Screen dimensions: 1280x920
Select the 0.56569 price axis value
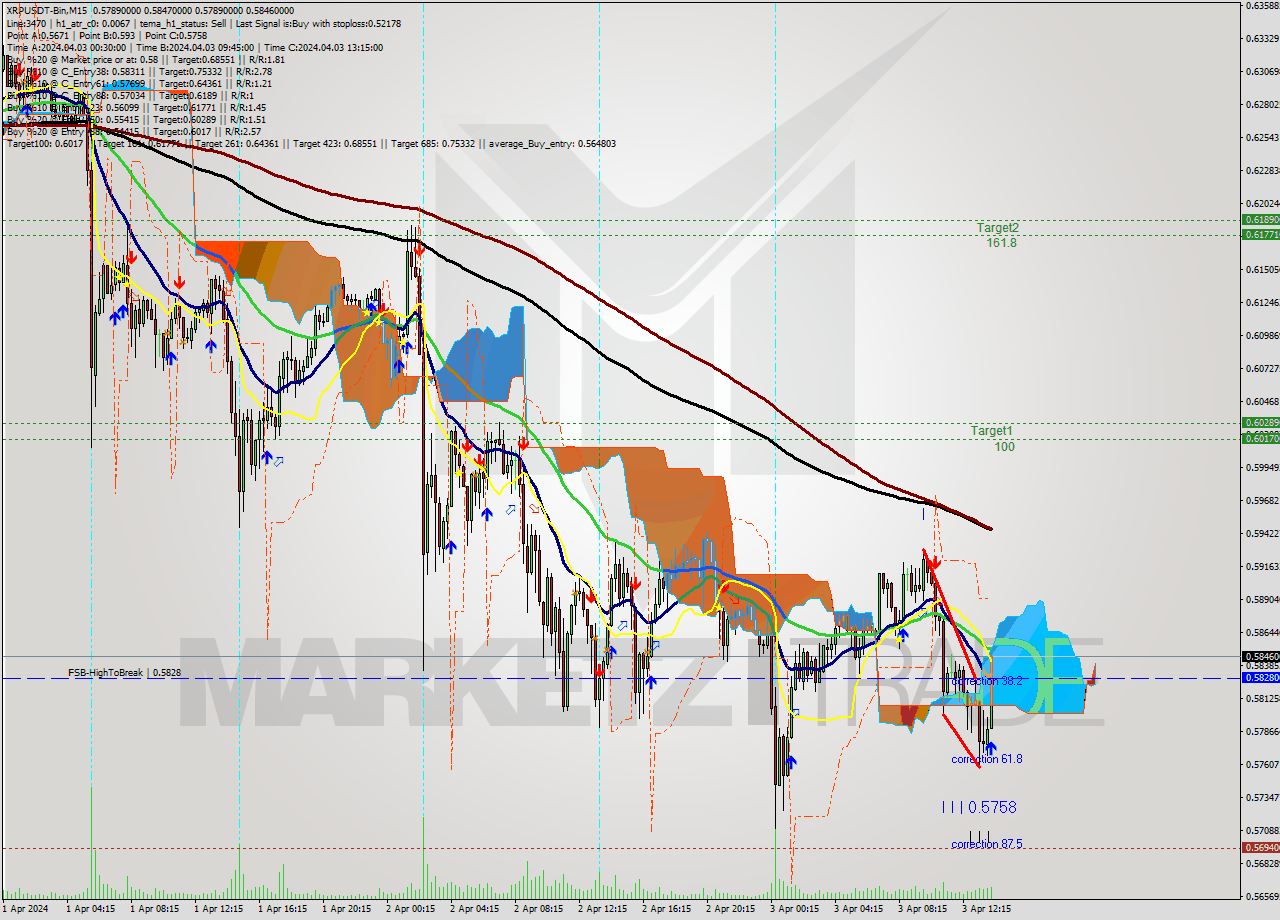pos(1262,897)
